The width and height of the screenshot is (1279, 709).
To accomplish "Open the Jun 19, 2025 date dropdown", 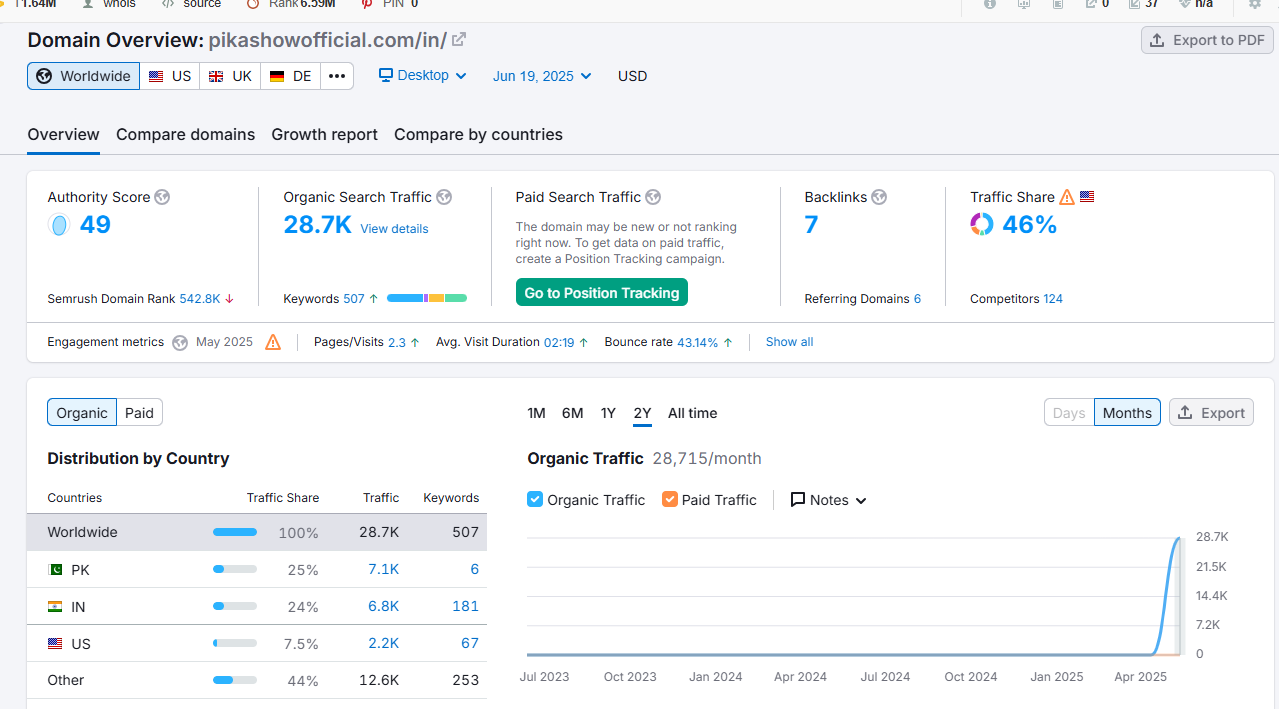I will point(542,76).
